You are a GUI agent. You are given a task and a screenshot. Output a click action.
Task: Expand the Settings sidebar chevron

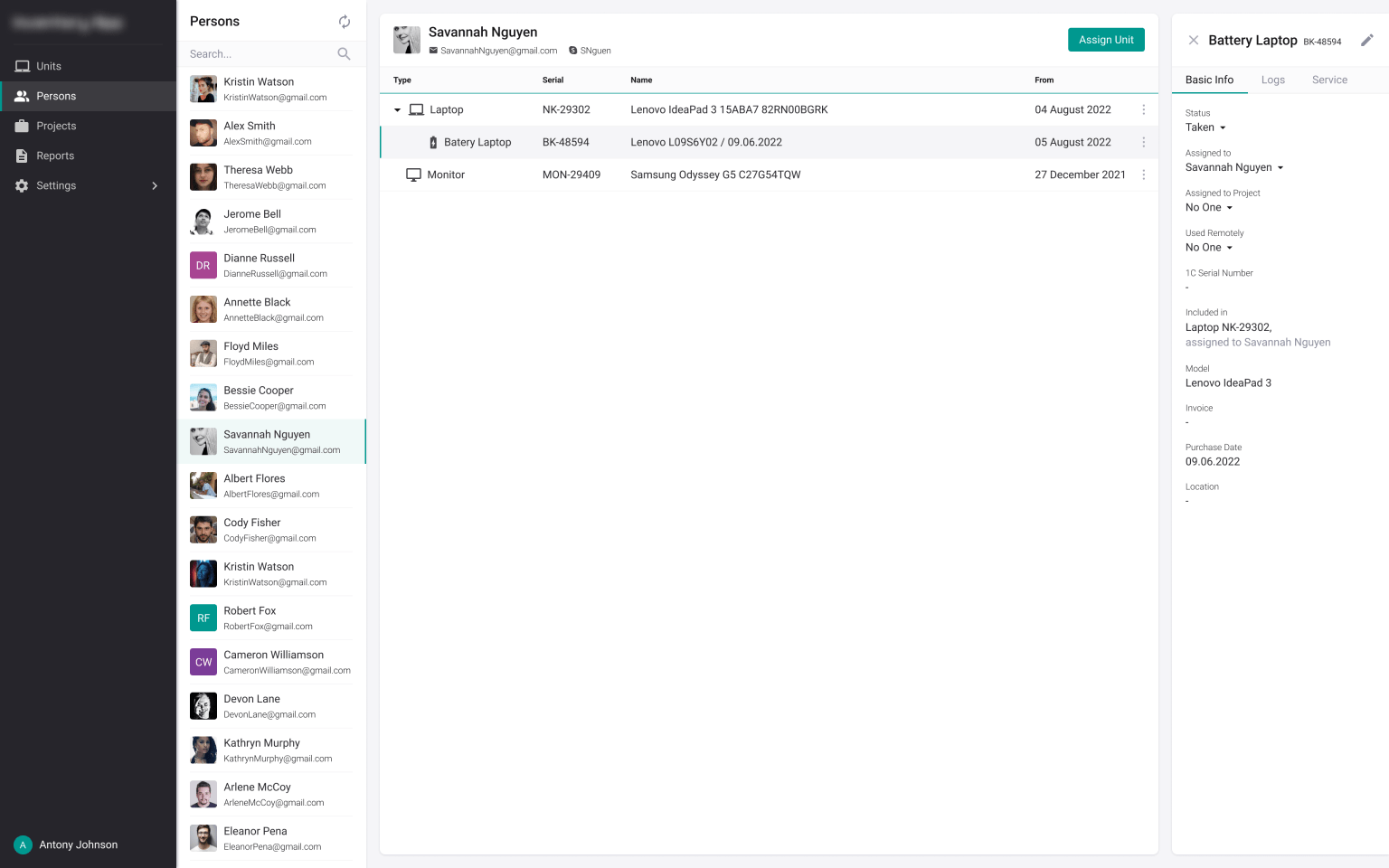coord(155,185)
